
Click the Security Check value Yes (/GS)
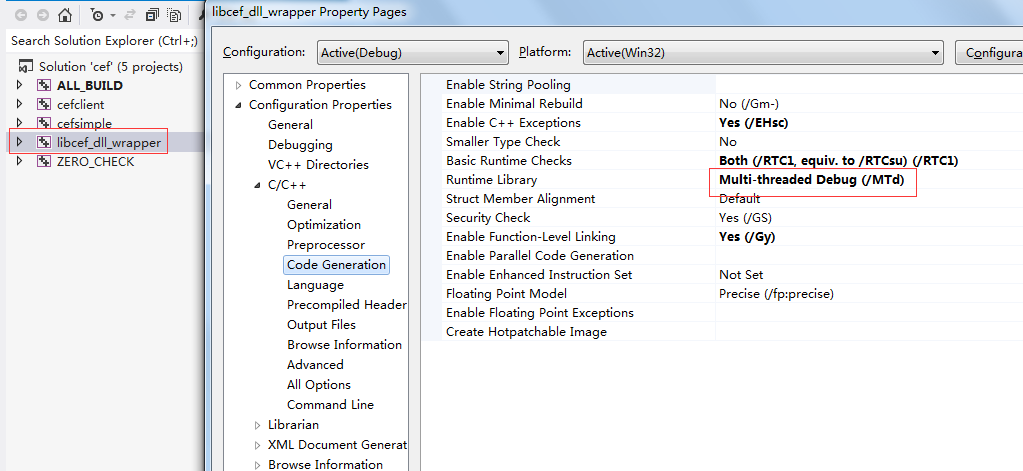[745, 217]
